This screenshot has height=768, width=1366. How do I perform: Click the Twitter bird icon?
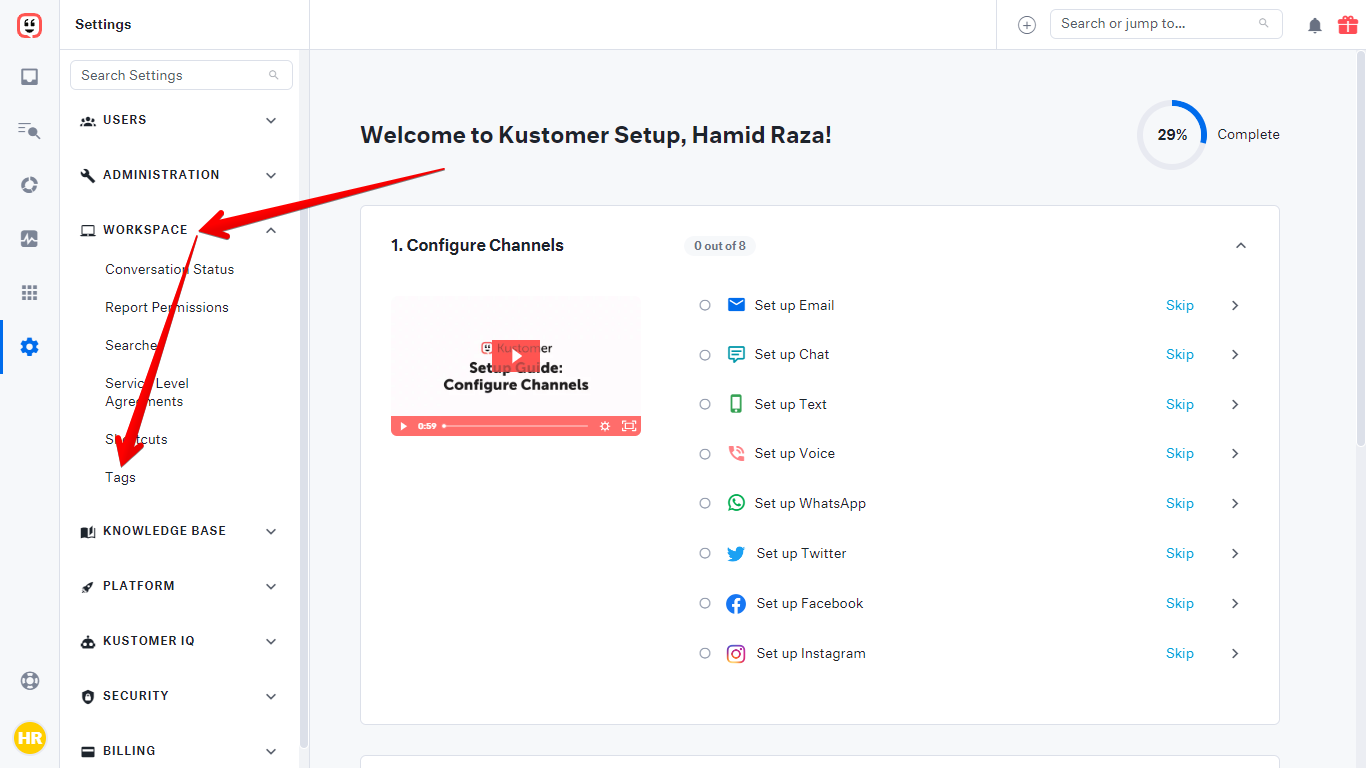(736, 553)
